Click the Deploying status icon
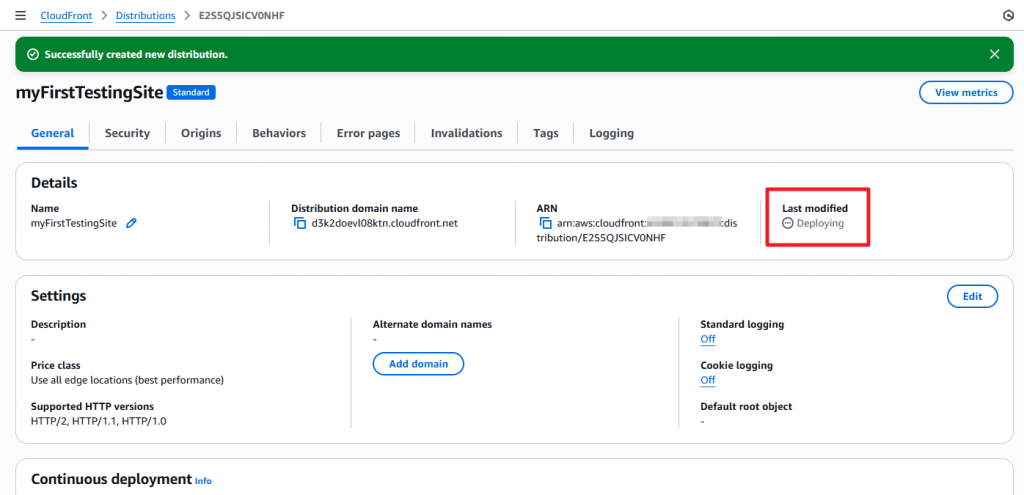The height and width of the screenshot is (495, 1024). [788, 223]
